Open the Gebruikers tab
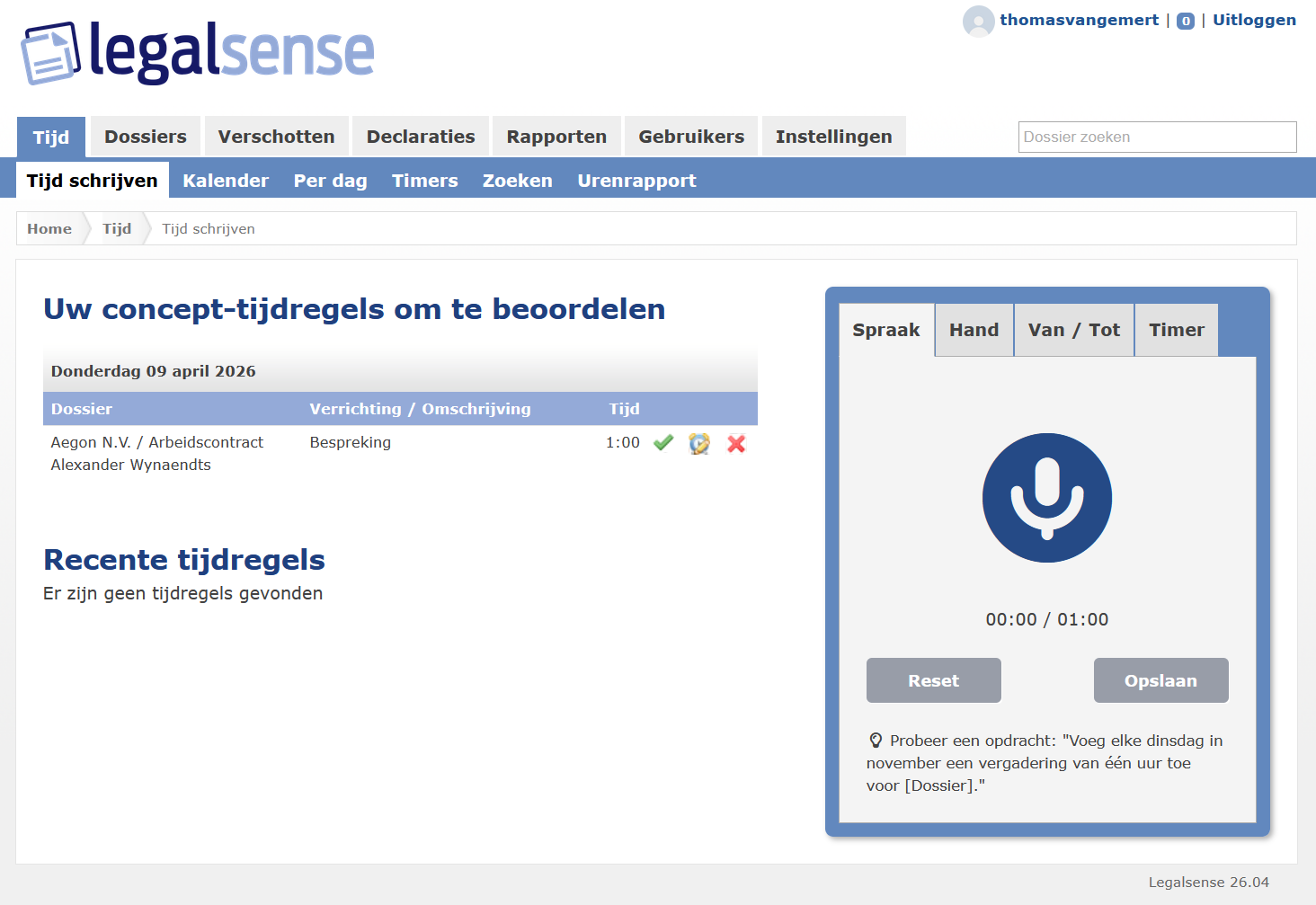Screen dimensions: 1316x905 click(691, 137)
